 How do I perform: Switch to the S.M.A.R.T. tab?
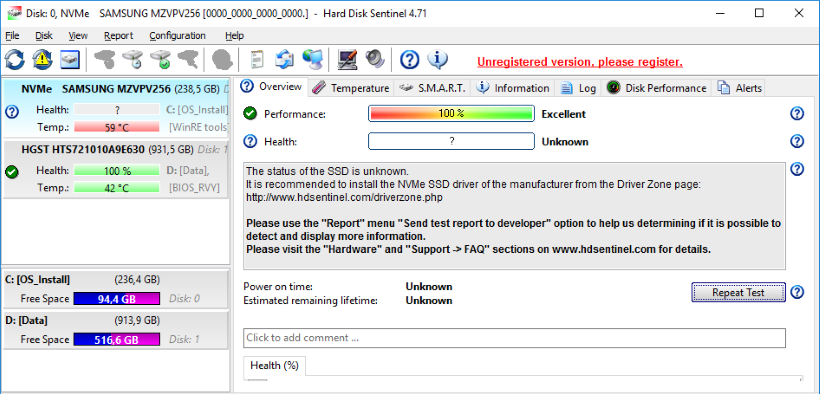tap(432, 88)
